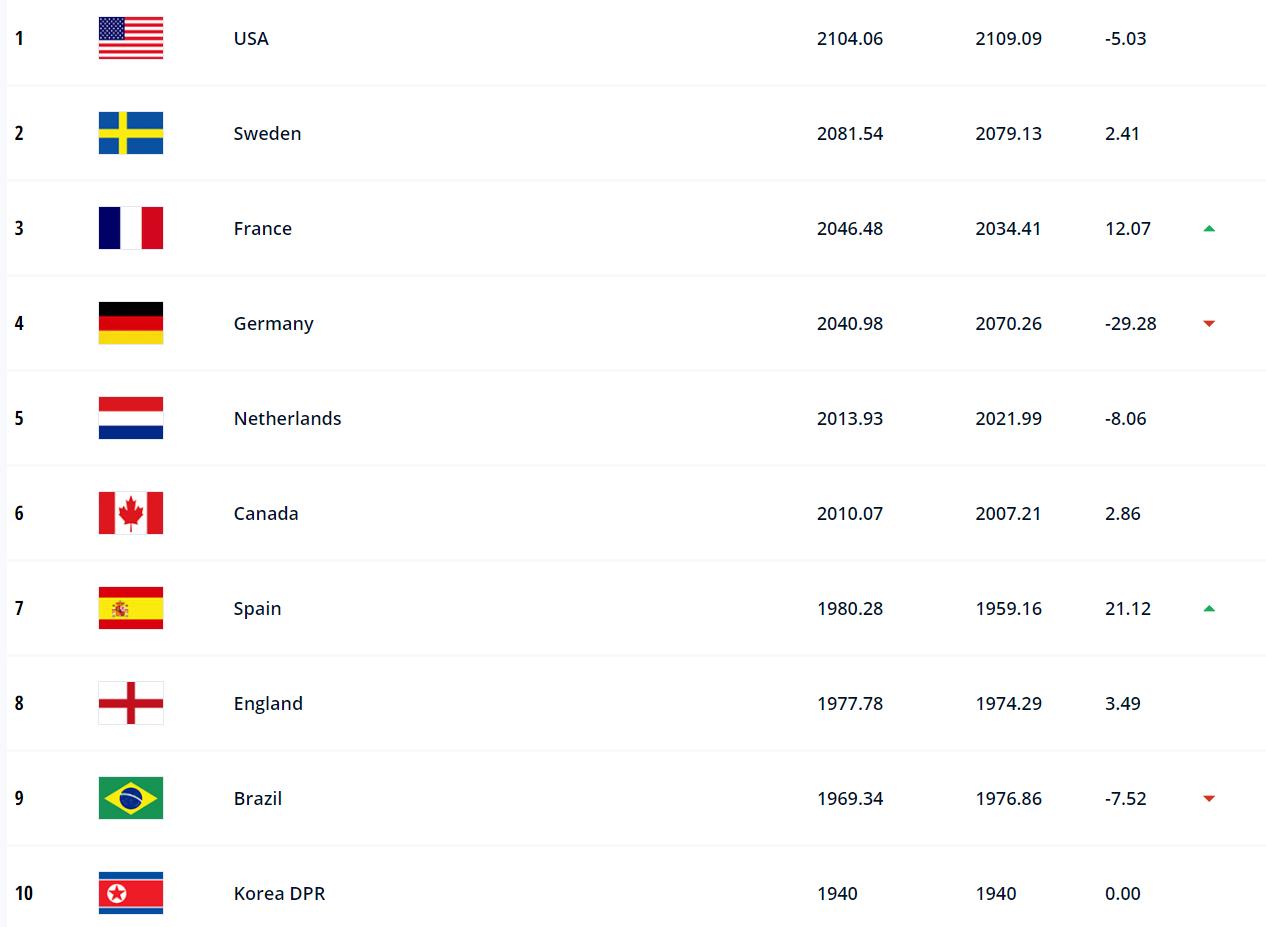Open the Netherlands team link
Image resolution: width=1266 pixels, height=927 pixels.
(287, 418)
